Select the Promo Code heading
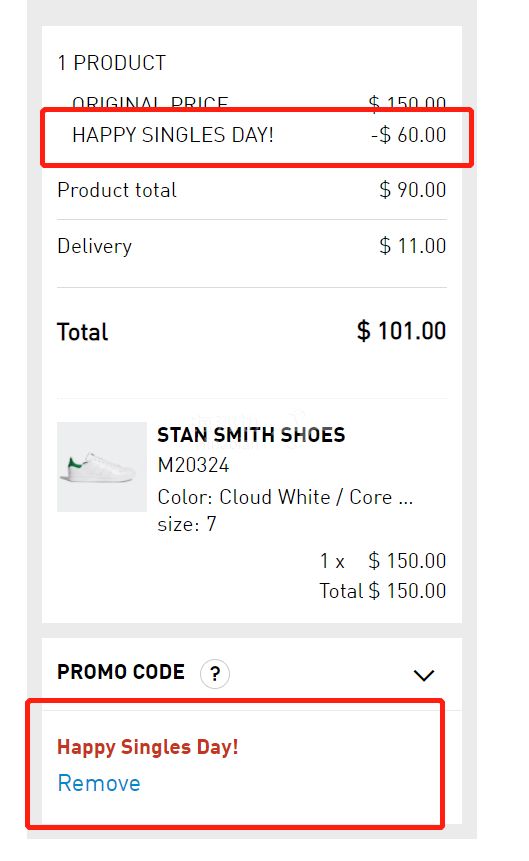This screenshot has height=861, width=529. point(121,672)
